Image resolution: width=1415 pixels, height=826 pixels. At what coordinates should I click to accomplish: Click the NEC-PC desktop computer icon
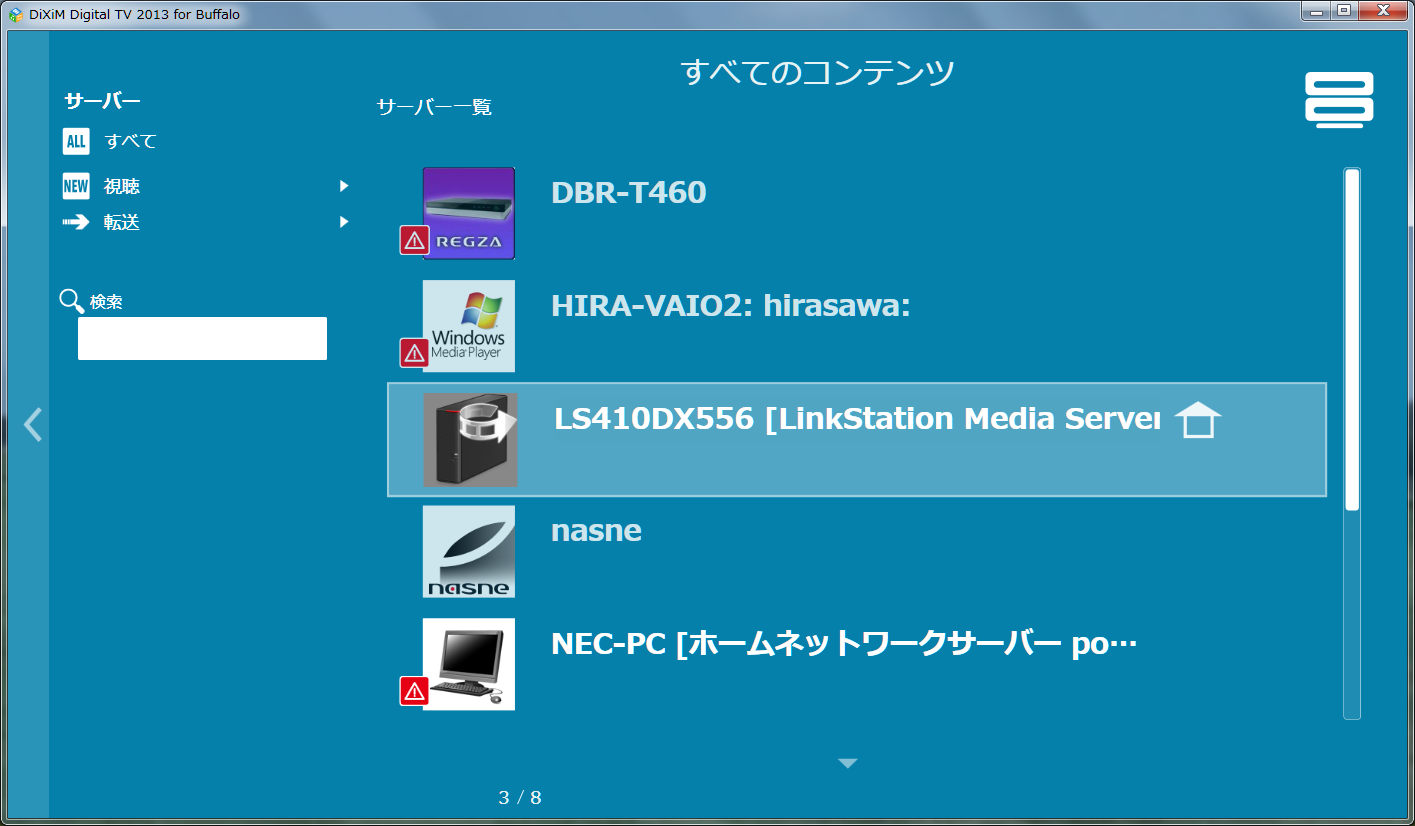469,664
